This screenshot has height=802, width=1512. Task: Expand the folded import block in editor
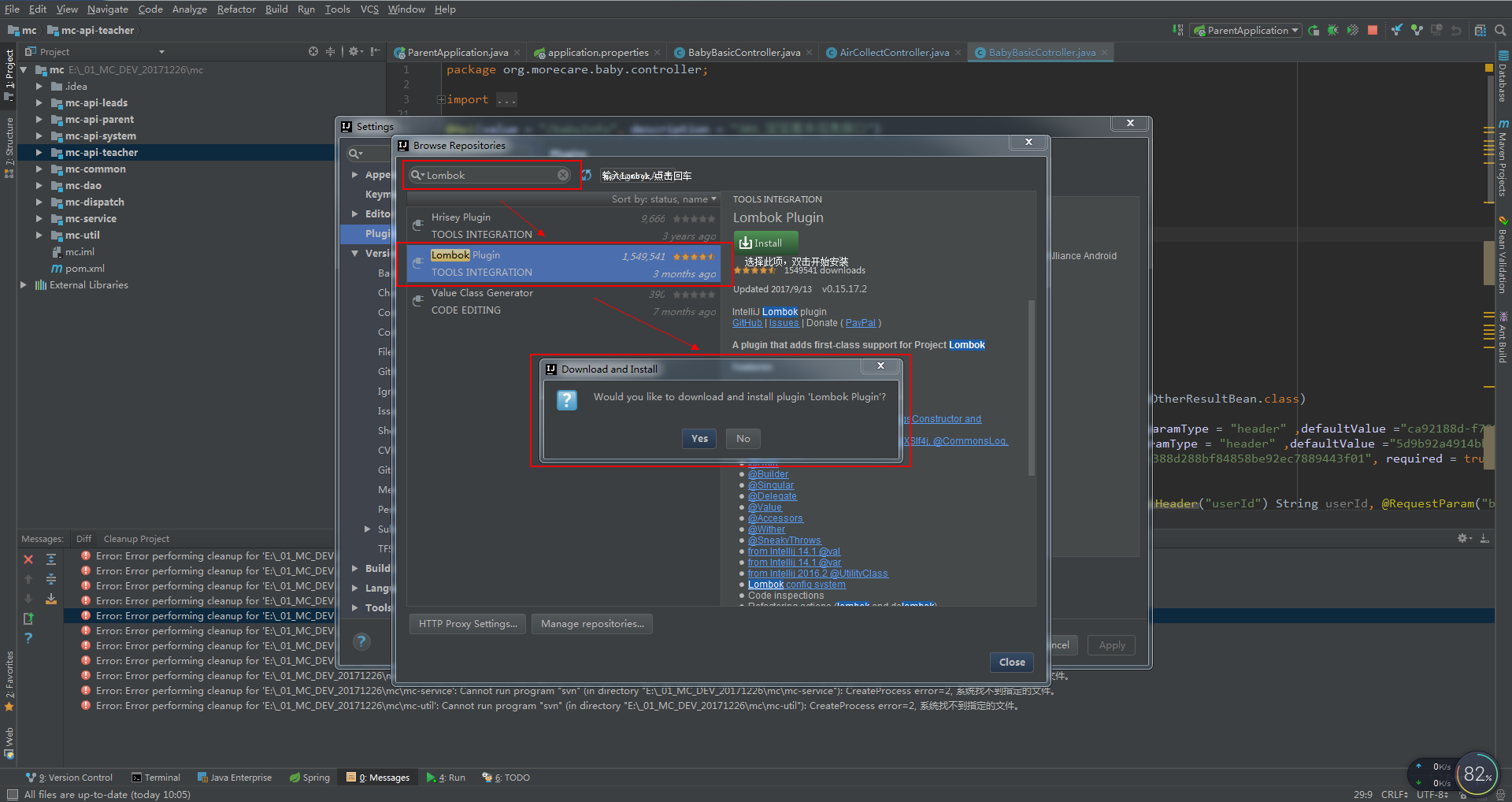point(441,99)
